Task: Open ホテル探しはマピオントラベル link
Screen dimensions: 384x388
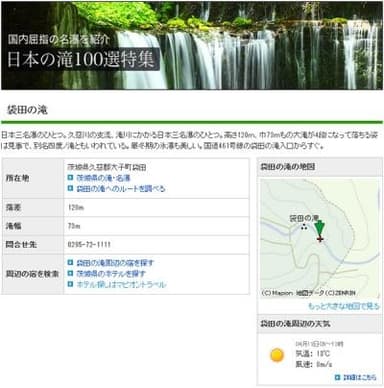Action: pos(121,285)
